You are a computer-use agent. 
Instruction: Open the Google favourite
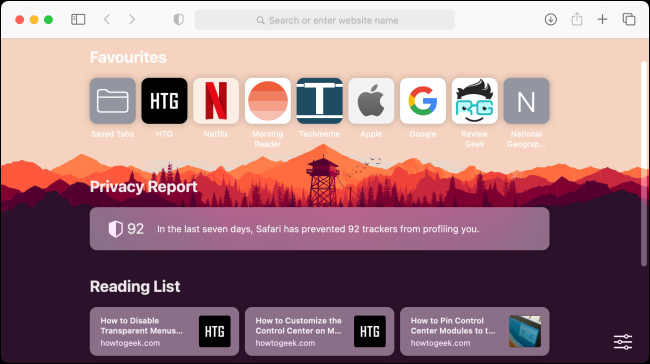[423, 101]
